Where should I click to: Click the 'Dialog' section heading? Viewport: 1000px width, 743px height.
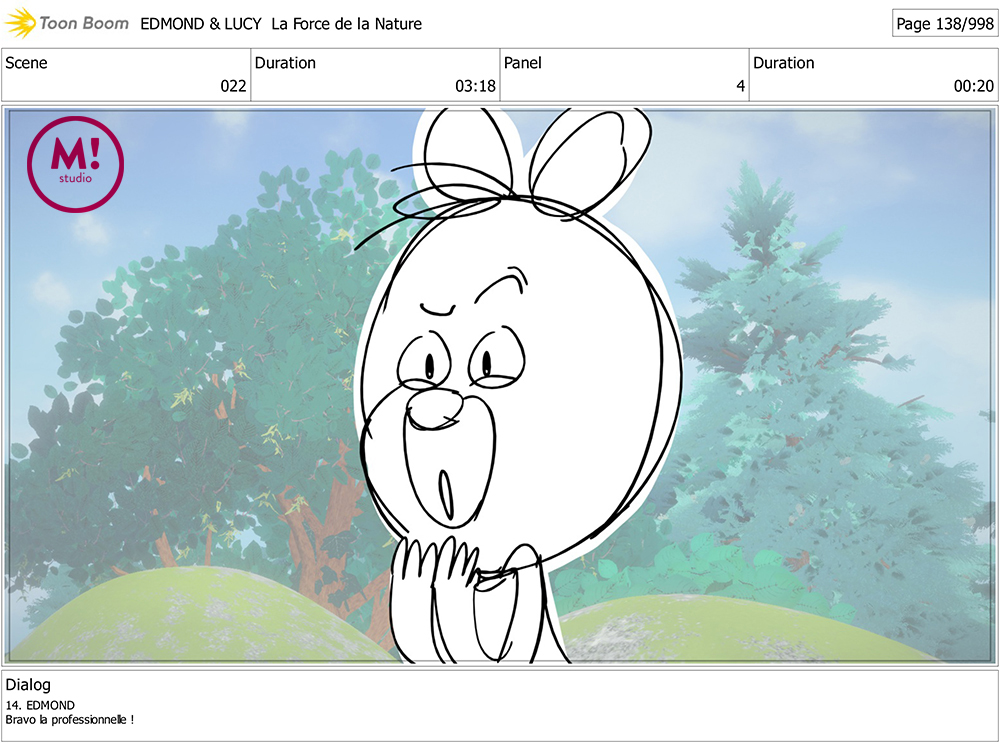pyautogui.click(x=28, y=684)
